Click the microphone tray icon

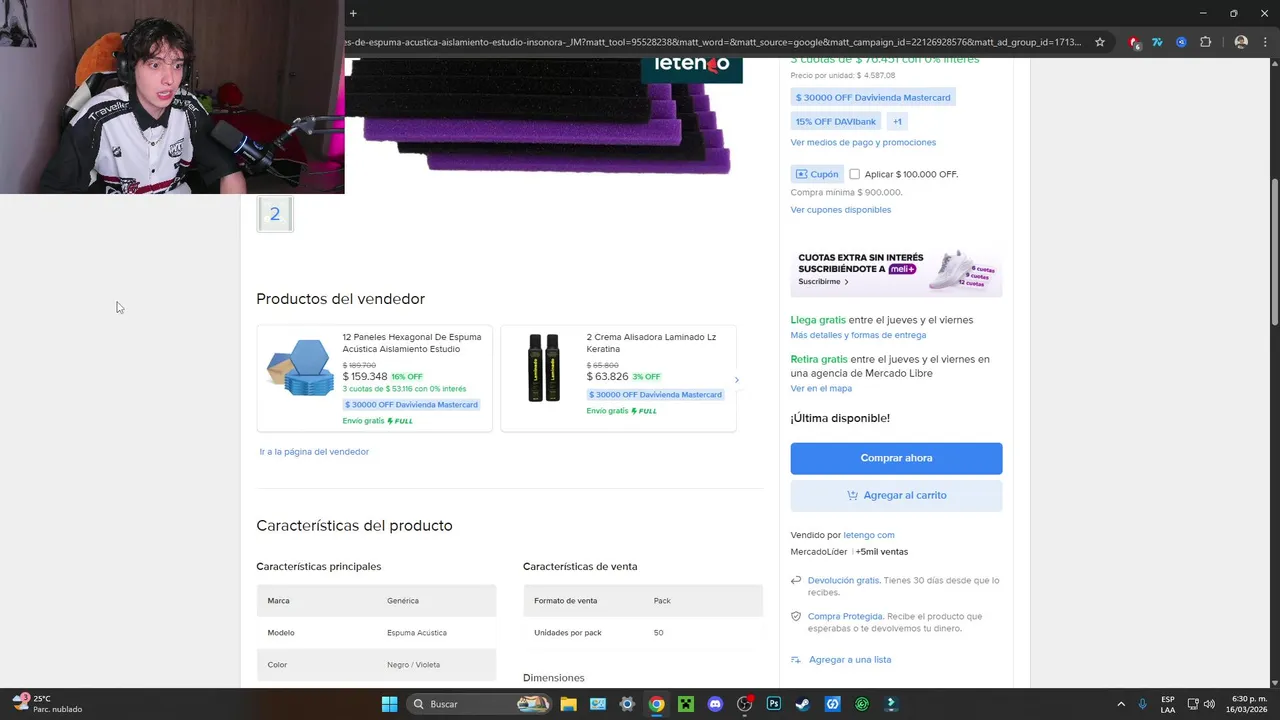1143,704
